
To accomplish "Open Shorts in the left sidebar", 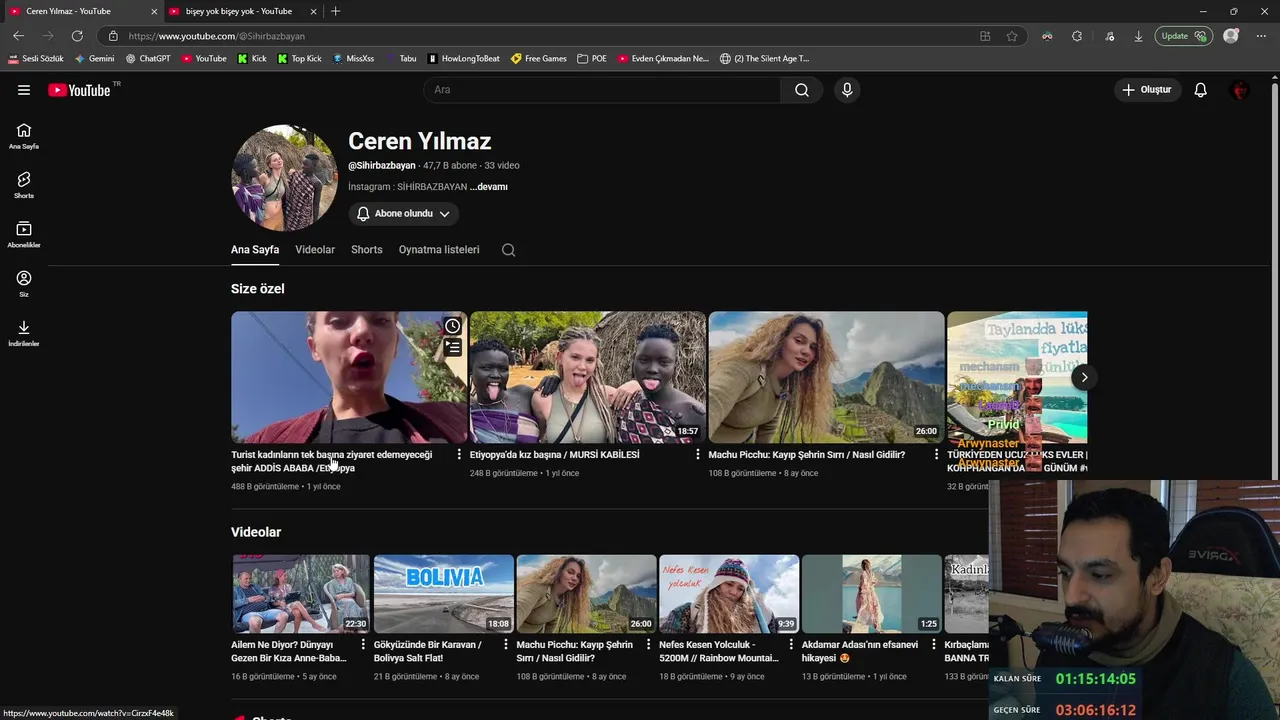I will (x=24, y=185).
